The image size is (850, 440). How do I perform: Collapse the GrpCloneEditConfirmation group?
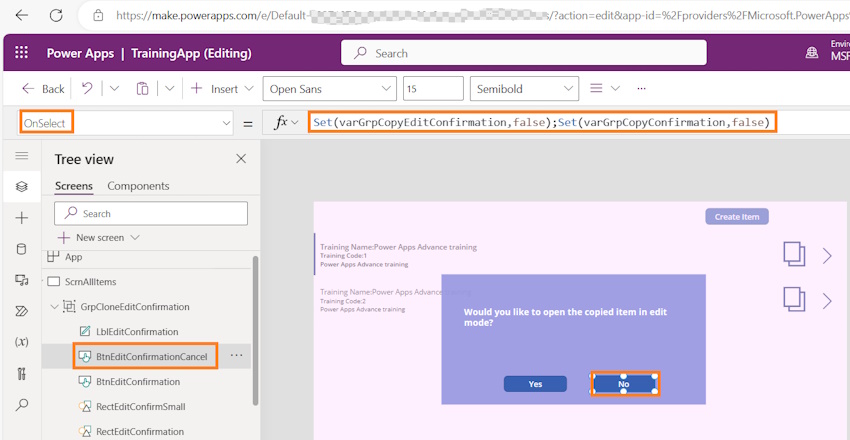[x=54, y=307]
